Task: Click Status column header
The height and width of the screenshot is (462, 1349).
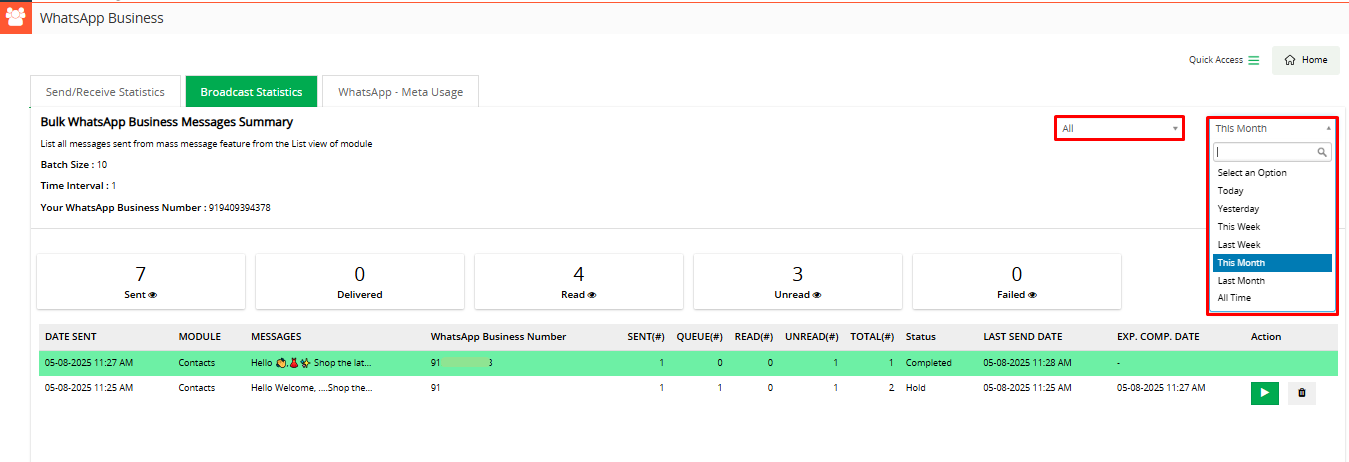Action: pos(921,337)
